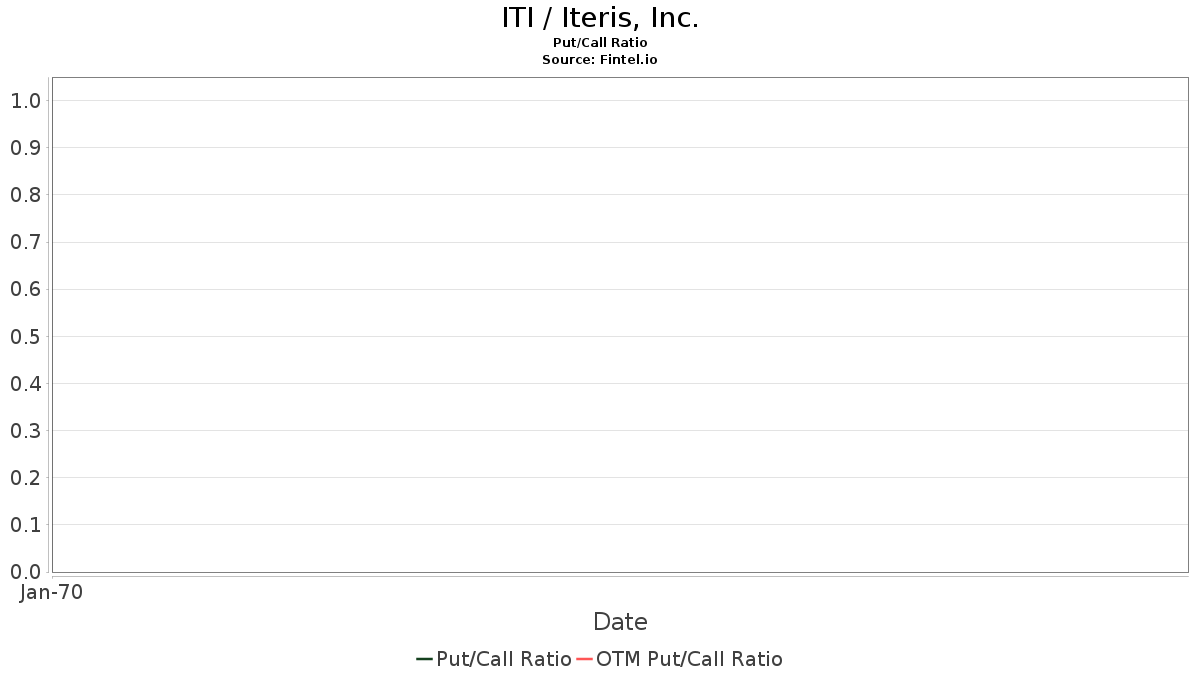Click the 0.6 y-axis label
This screenshot has height=675, width=1200.
[25, 289]
